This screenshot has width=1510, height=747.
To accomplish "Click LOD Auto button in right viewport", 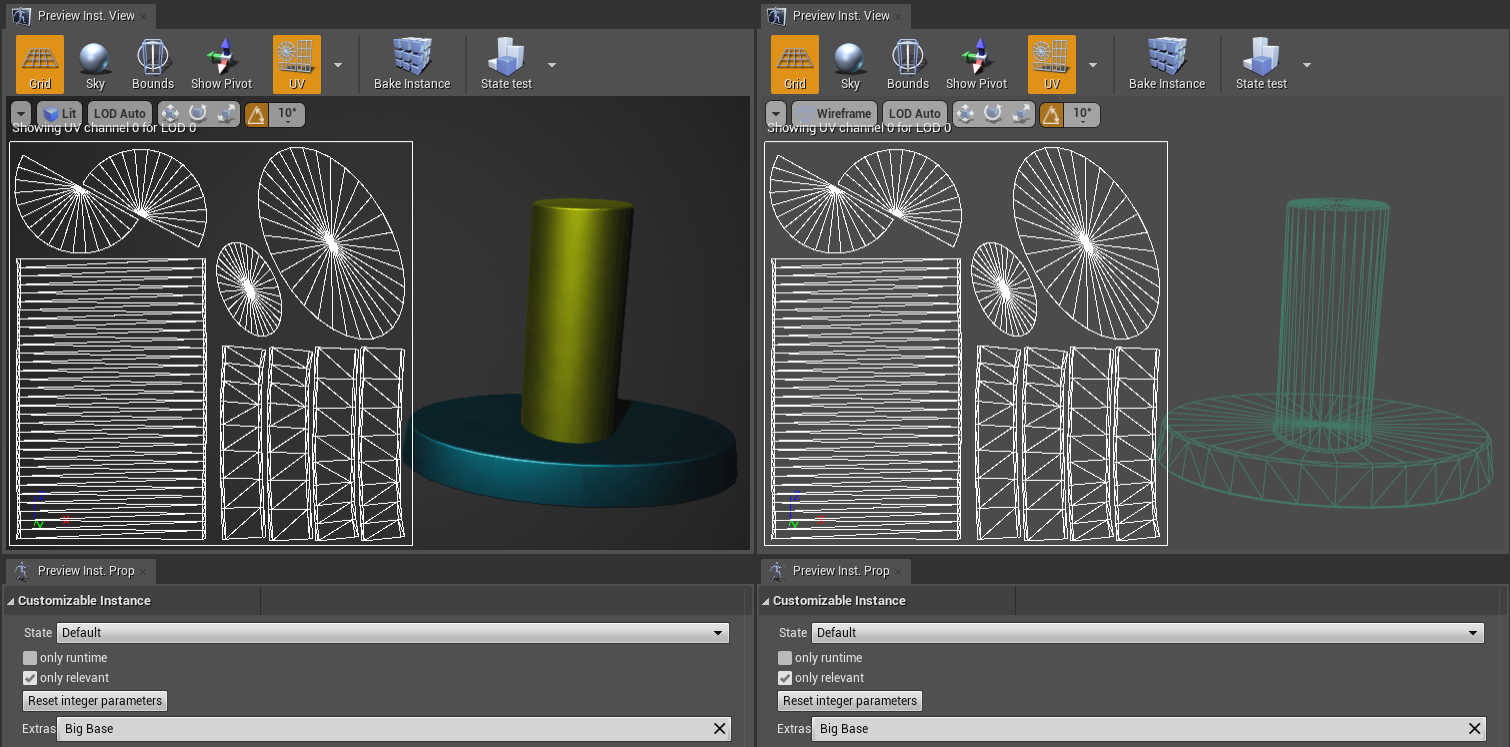I will pyautogui.click(x=915, y=114).
